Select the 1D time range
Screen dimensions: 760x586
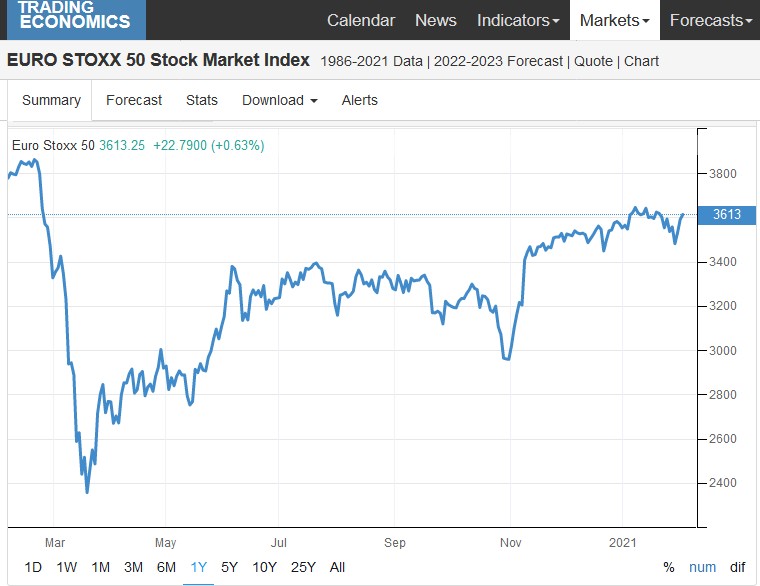point(33,567)
